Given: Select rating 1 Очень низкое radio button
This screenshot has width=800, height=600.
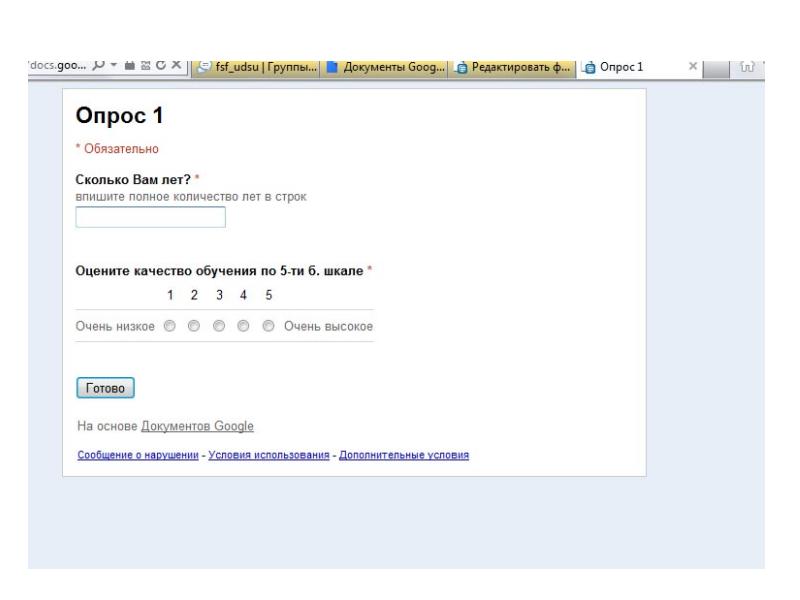Looking at the screenshot, I should [170, 326].
